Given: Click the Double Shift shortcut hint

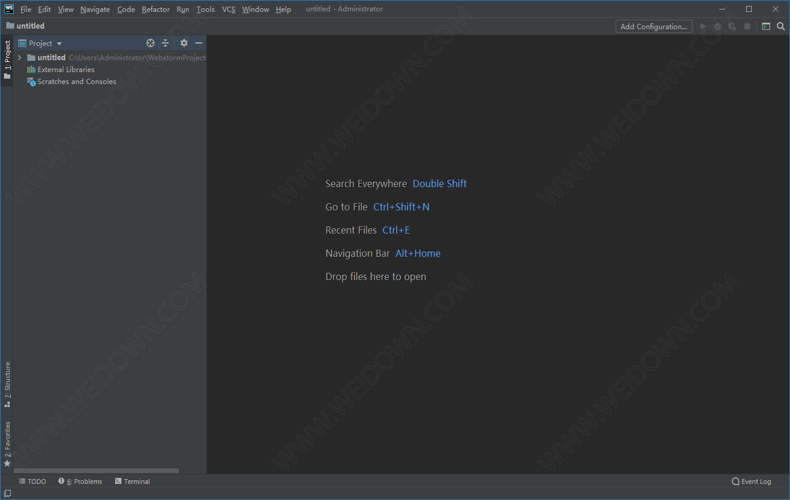Looking at the screenshot, I should (439, 183).
